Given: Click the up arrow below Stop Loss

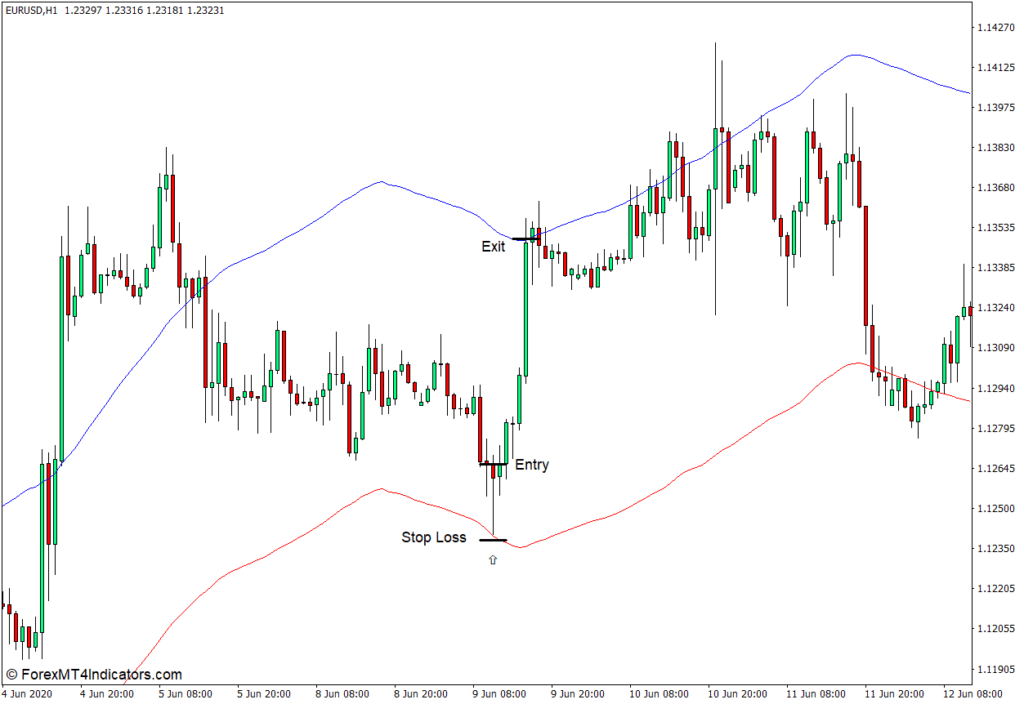Looking at the screenshot, I should [492, 560].
